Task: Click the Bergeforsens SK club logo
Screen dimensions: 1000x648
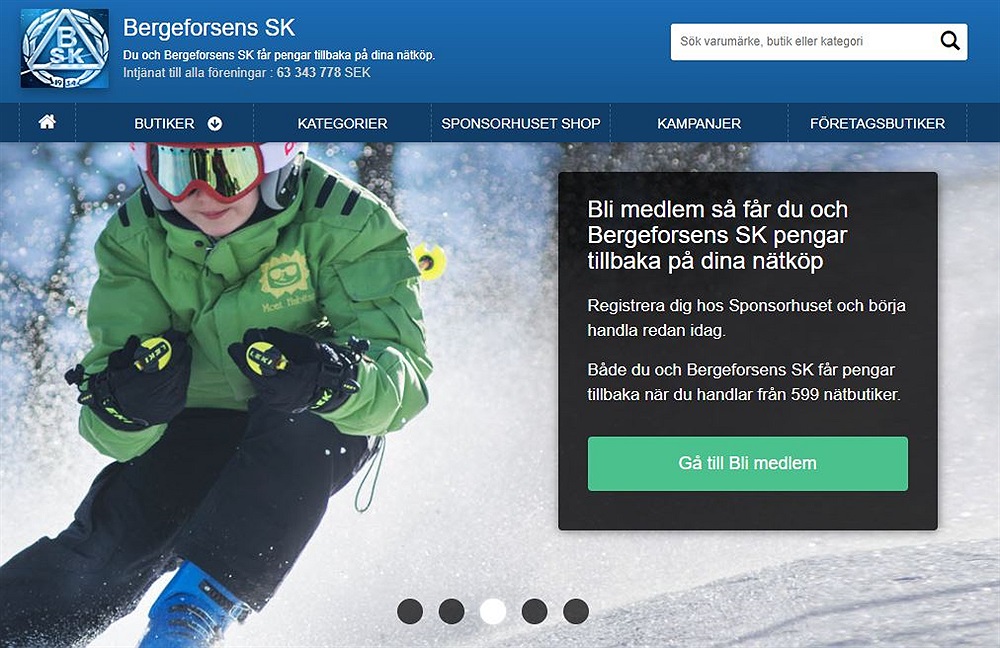Action: click(64, 48)
